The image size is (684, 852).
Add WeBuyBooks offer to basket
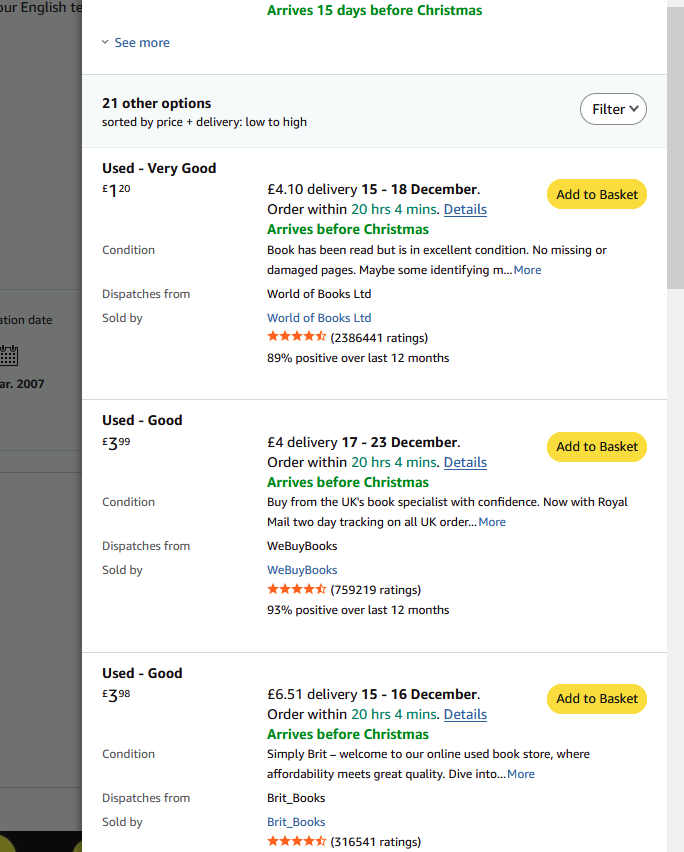tap(596, 447)
